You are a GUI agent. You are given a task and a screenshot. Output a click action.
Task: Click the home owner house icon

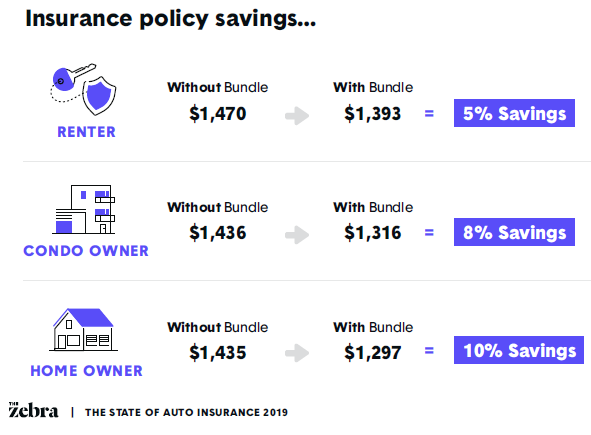click(83, 330)
